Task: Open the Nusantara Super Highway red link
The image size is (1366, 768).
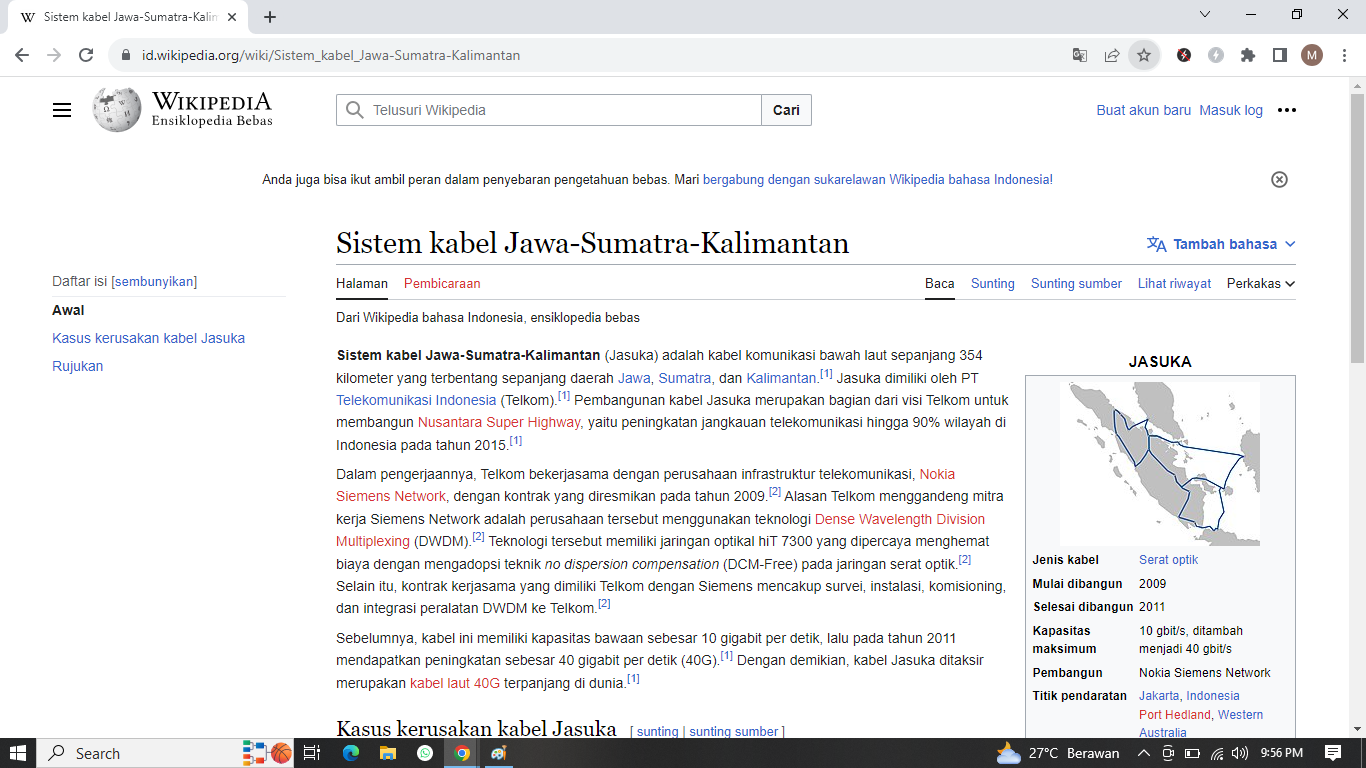Action: [499, 422]
